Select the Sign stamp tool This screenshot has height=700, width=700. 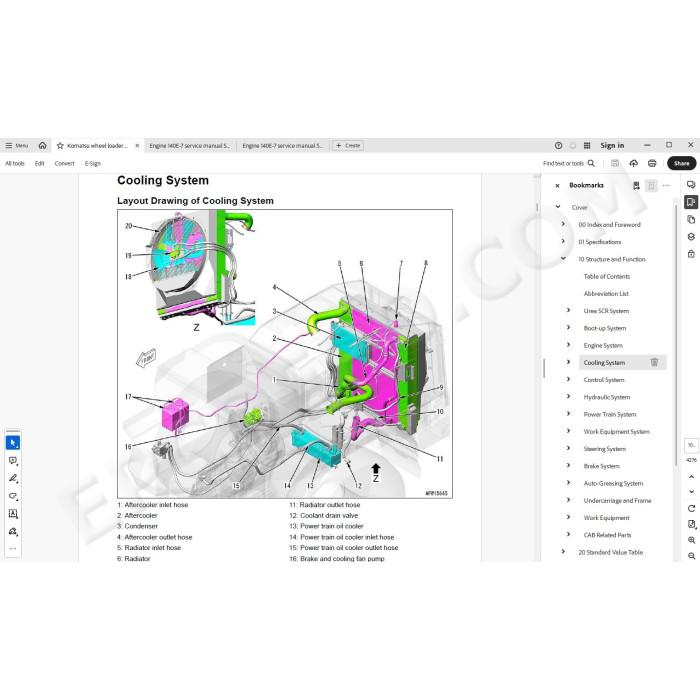pos(13,531)
